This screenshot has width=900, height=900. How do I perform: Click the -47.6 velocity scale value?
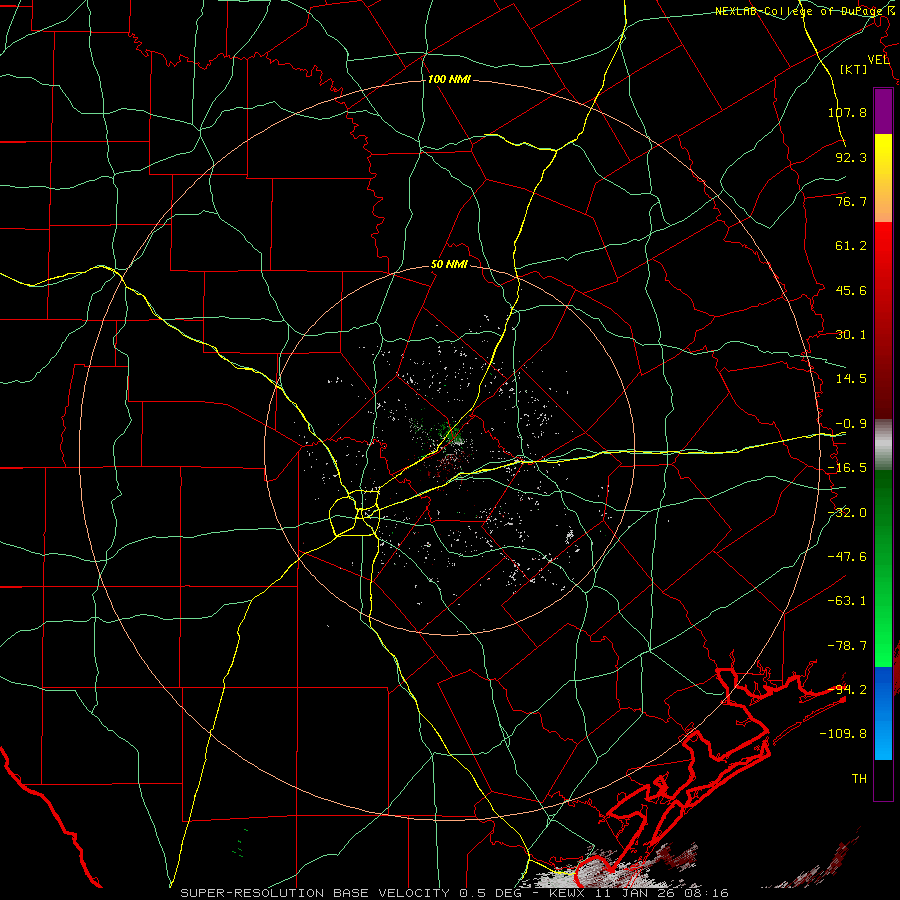point(847,557)
